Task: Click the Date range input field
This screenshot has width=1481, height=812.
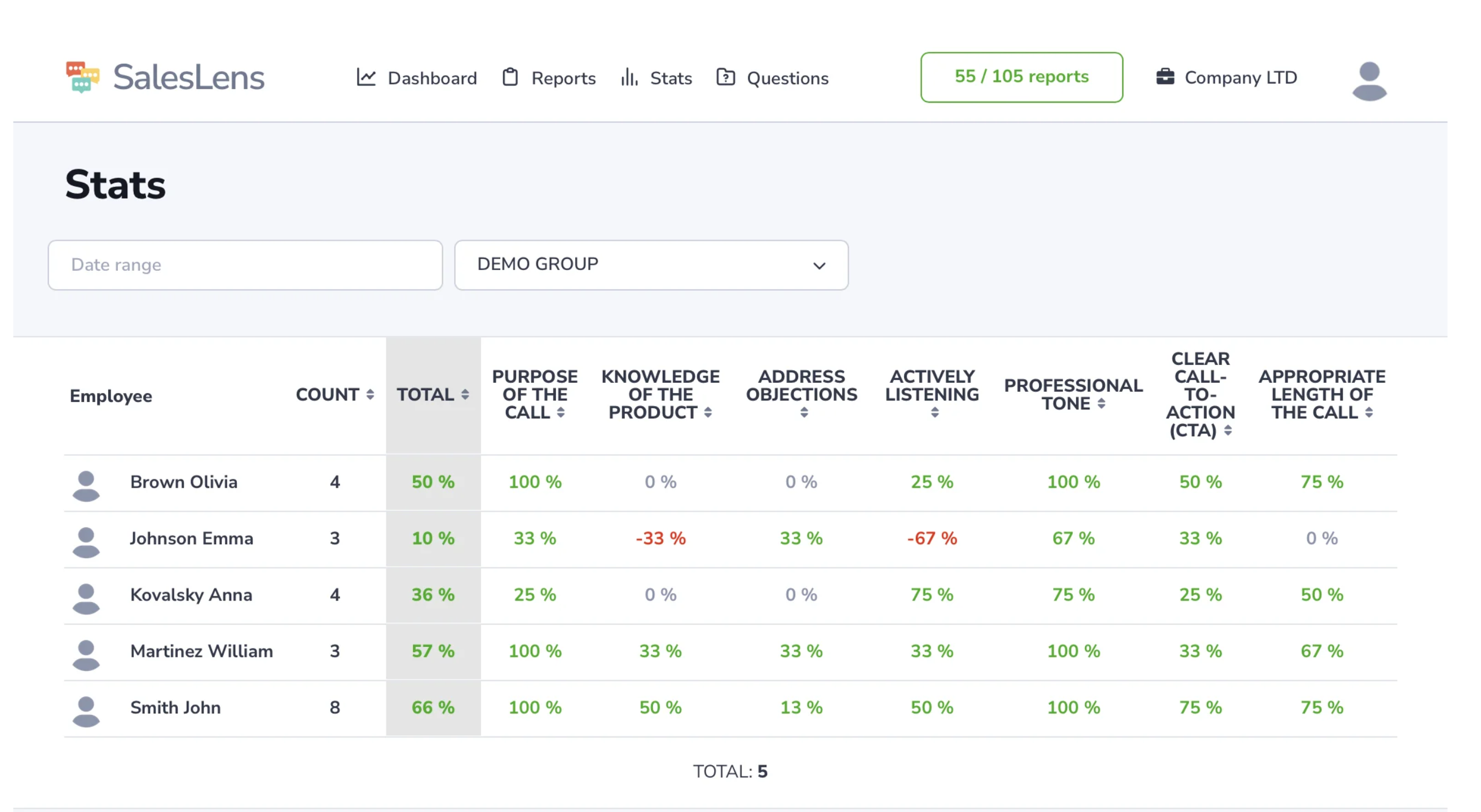Action: pos(245,265)
